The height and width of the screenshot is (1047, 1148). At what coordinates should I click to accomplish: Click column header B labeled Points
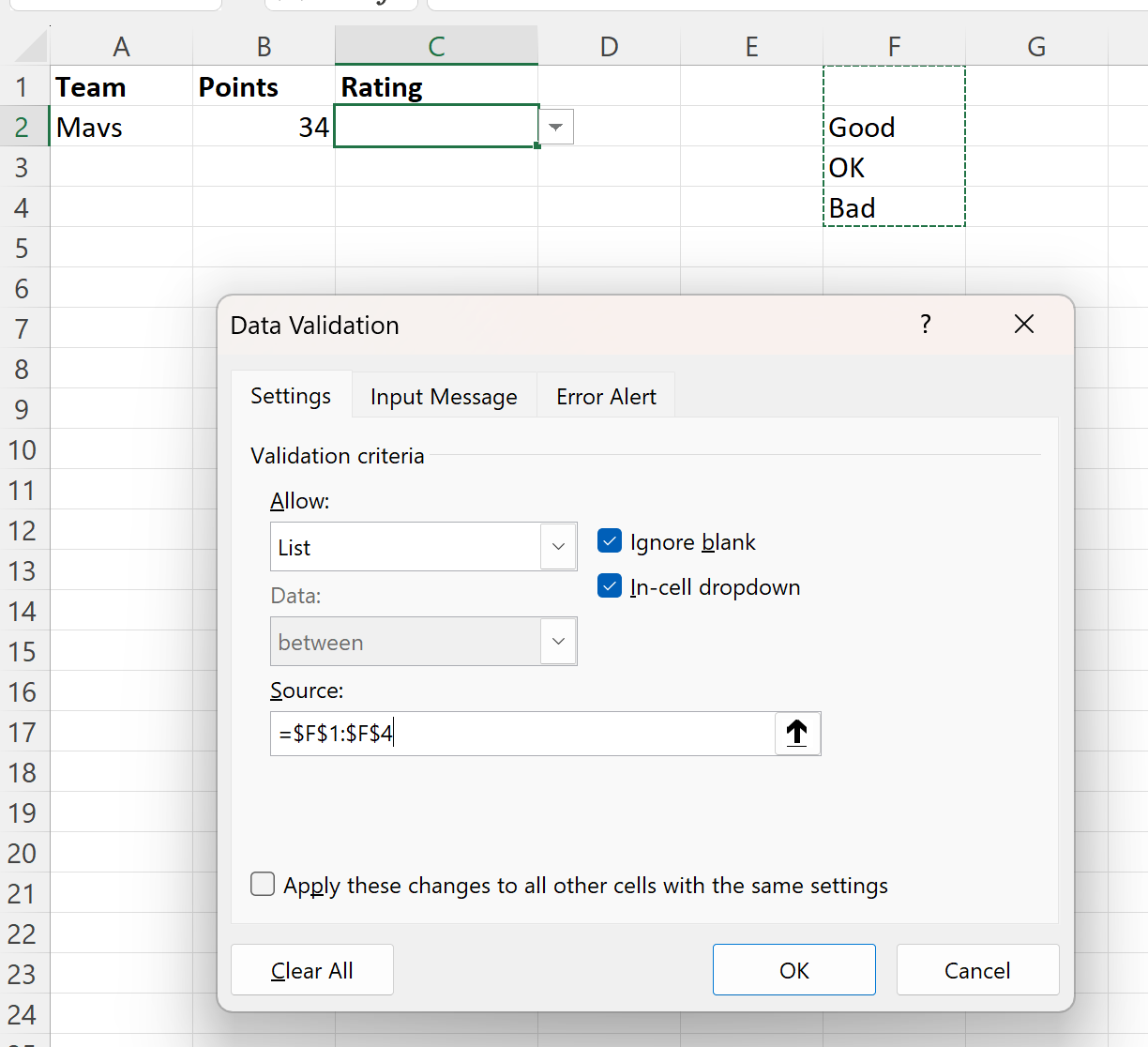click(x=264, y=46)
